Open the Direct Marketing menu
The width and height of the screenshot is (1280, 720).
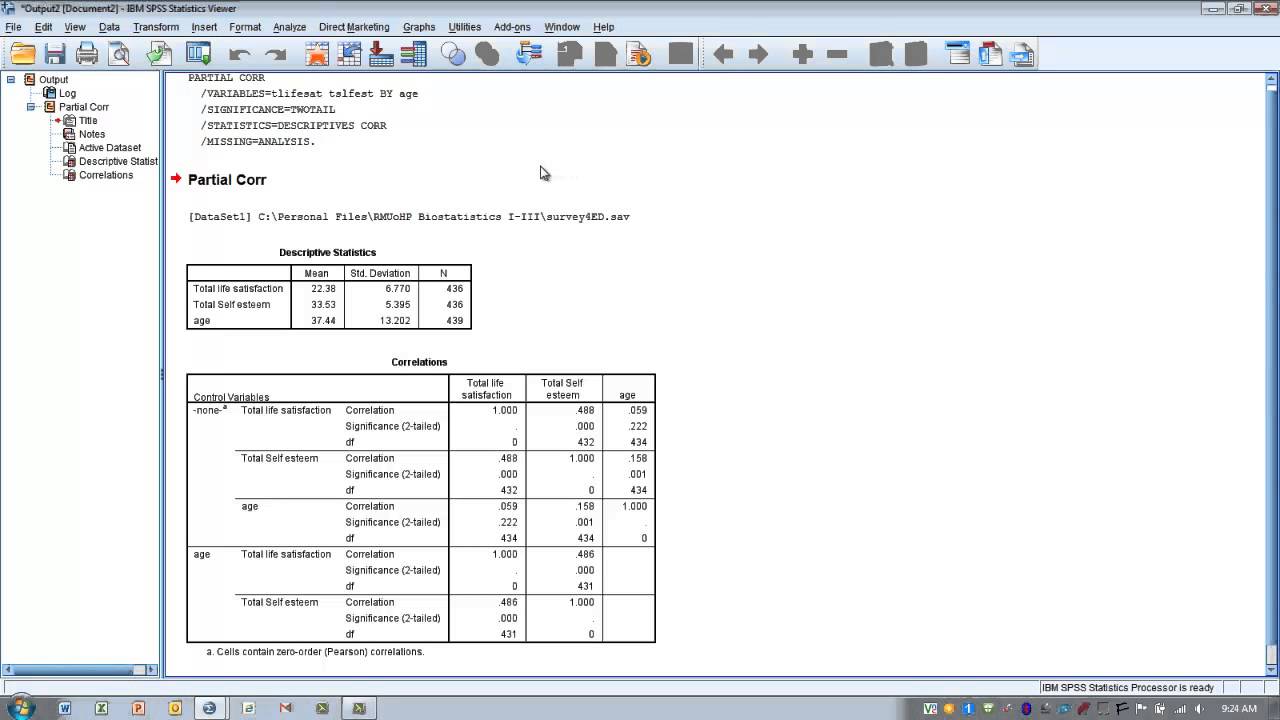tap(354, 27)
